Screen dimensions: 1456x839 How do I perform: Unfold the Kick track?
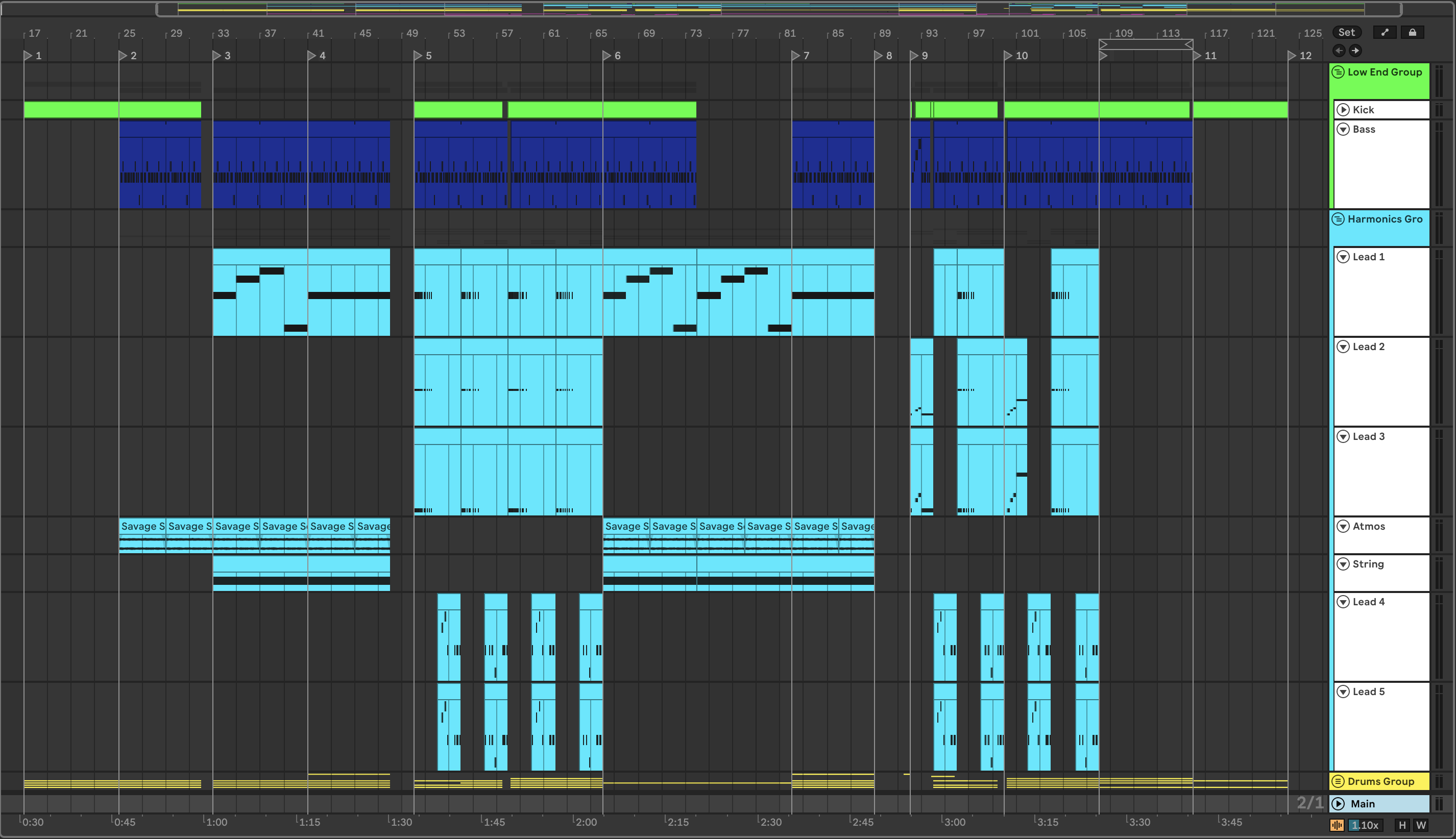[1343, 110]
